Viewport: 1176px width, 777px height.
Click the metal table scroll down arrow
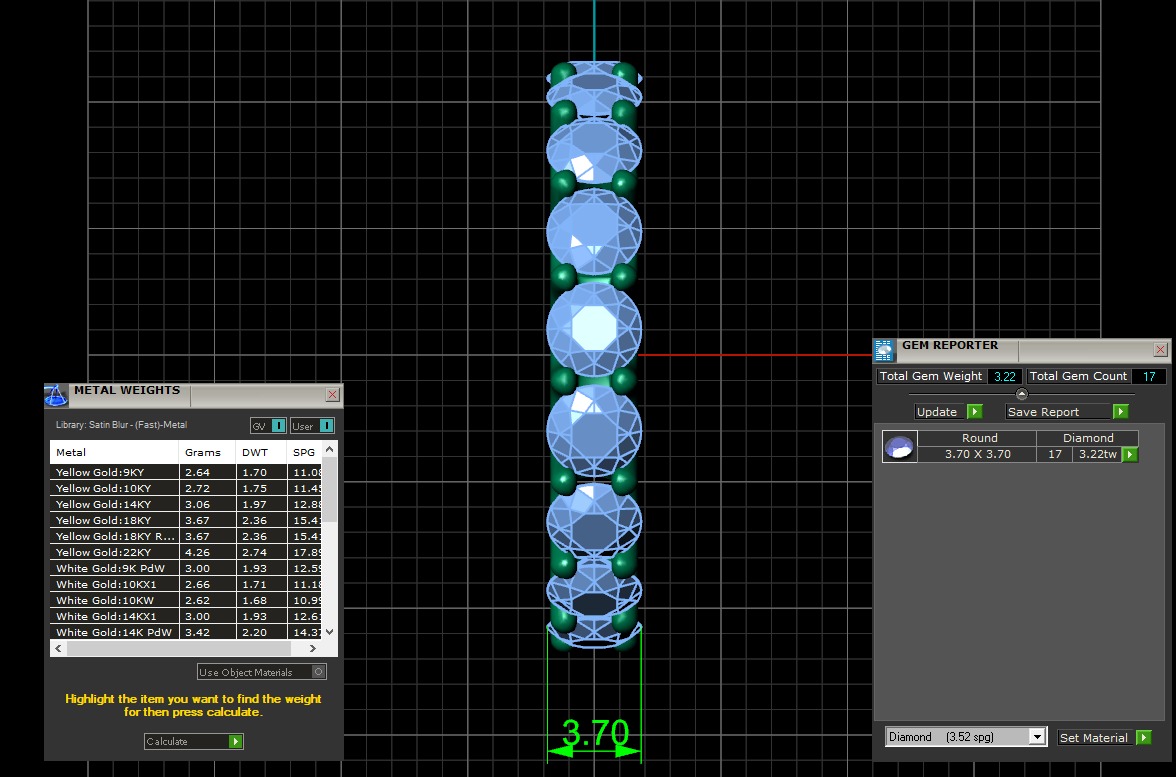(x=329, y=632)
